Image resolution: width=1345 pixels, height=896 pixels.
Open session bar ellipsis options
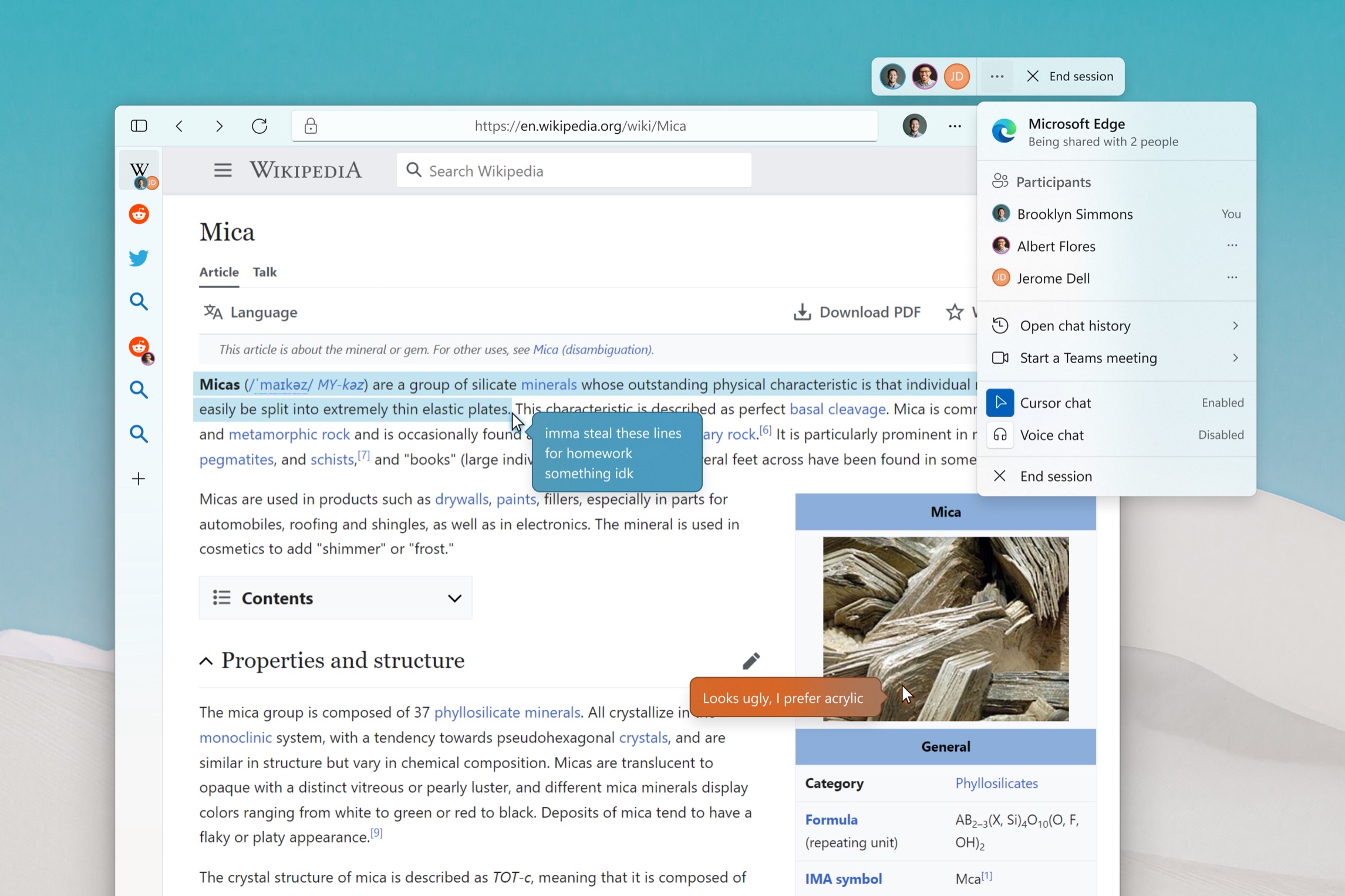(997, 76)
